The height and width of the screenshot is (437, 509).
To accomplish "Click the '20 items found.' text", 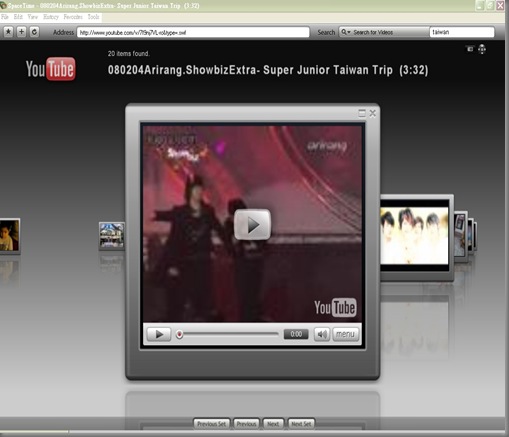I will pos(129,54).
